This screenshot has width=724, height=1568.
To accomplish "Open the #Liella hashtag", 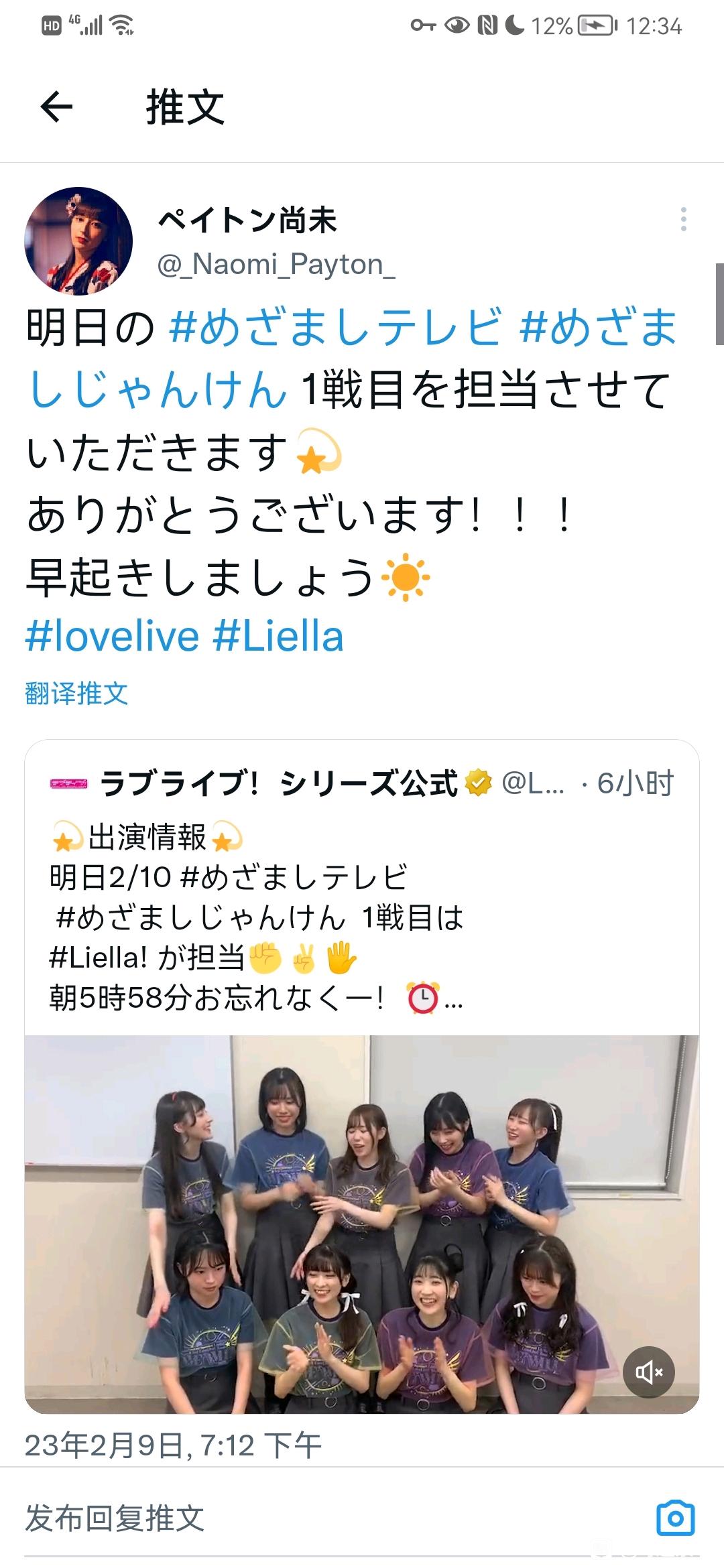I will coord(278,636).
